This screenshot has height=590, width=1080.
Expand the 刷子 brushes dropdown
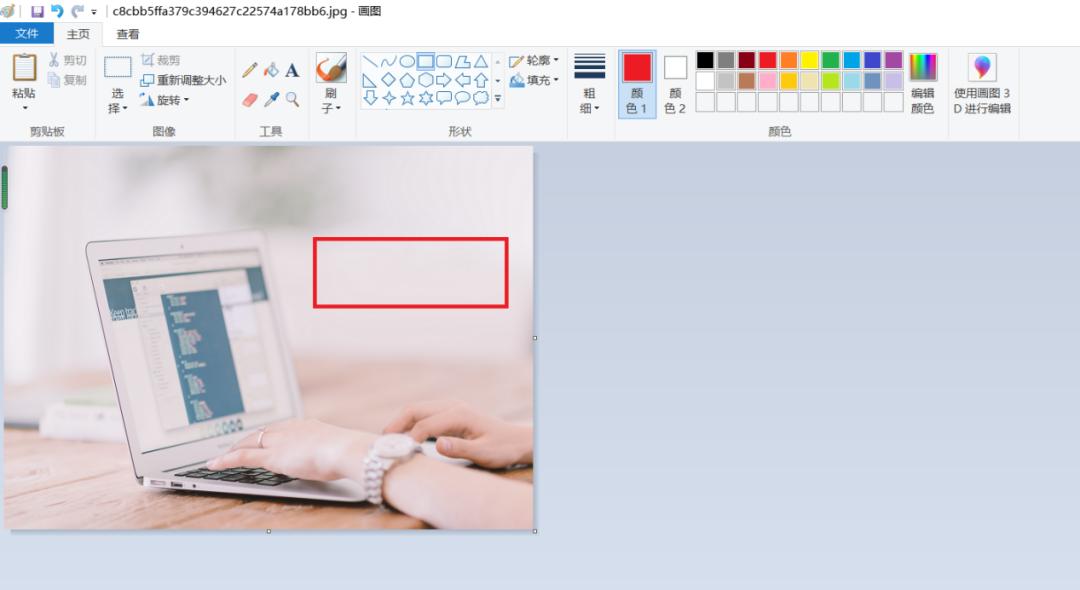(x=331, y=101)
